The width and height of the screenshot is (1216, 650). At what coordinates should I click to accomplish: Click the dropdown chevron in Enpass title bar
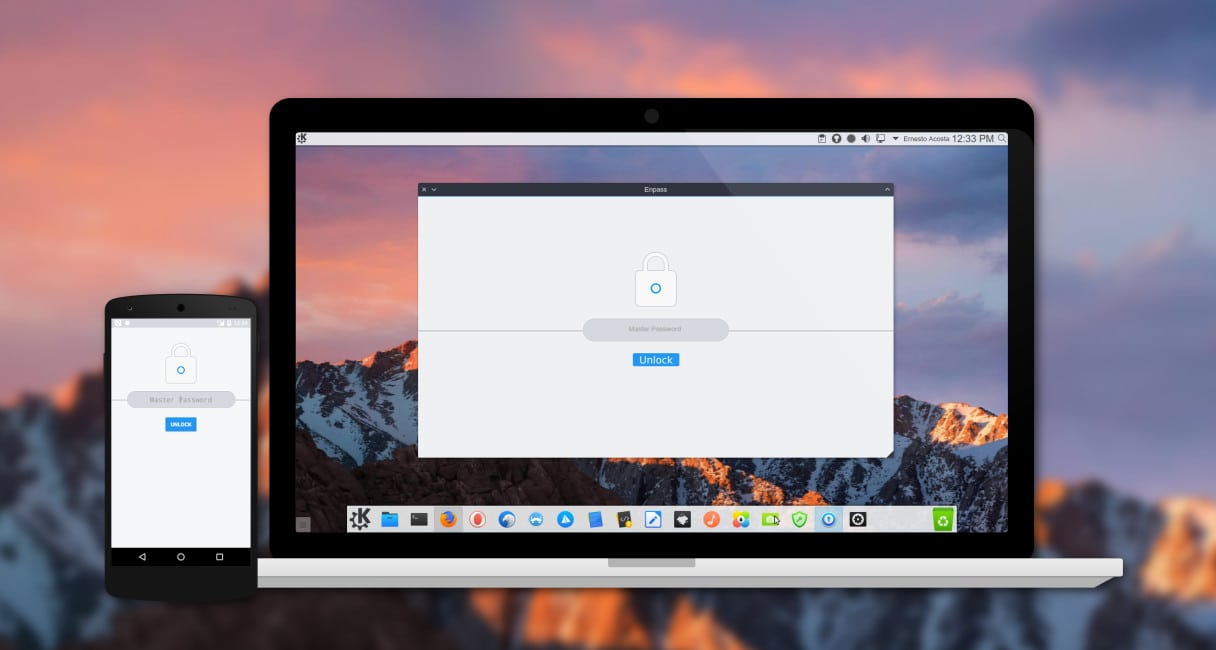[x=434, y=189]
